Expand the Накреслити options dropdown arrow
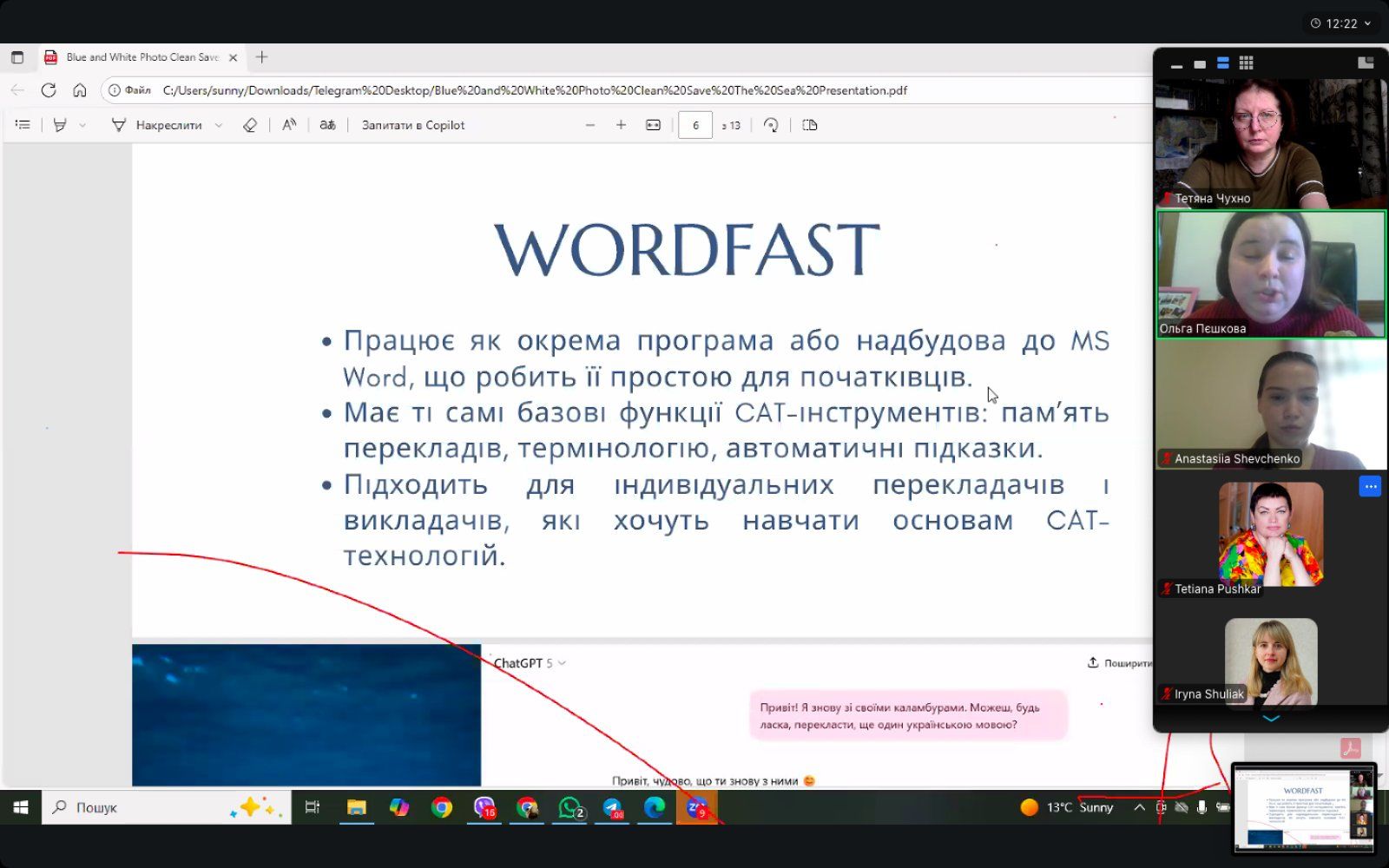Screen dimensions: 1389x868 [219, 125]
